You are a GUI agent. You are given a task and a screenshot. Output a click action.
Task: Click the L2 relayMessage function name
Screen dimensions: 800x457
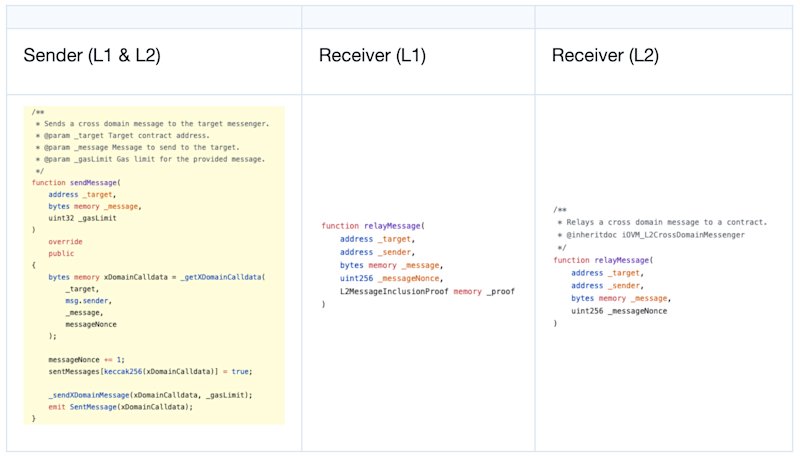(622, 260)
